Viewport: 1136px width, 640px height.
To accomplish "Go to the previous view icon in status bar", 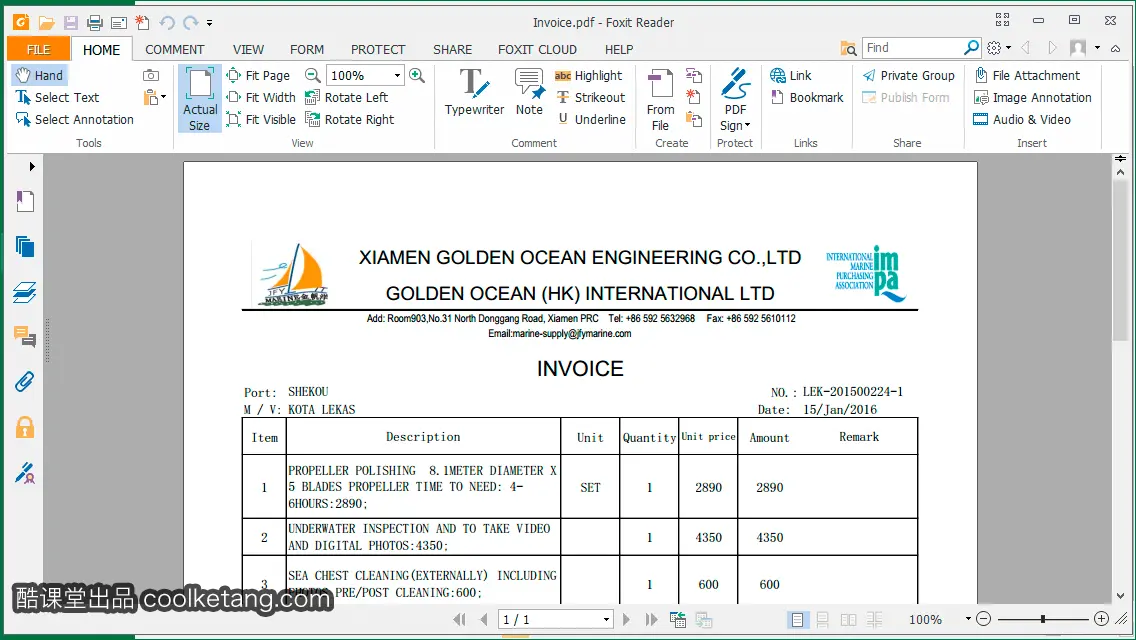I will tap(678, 620).
